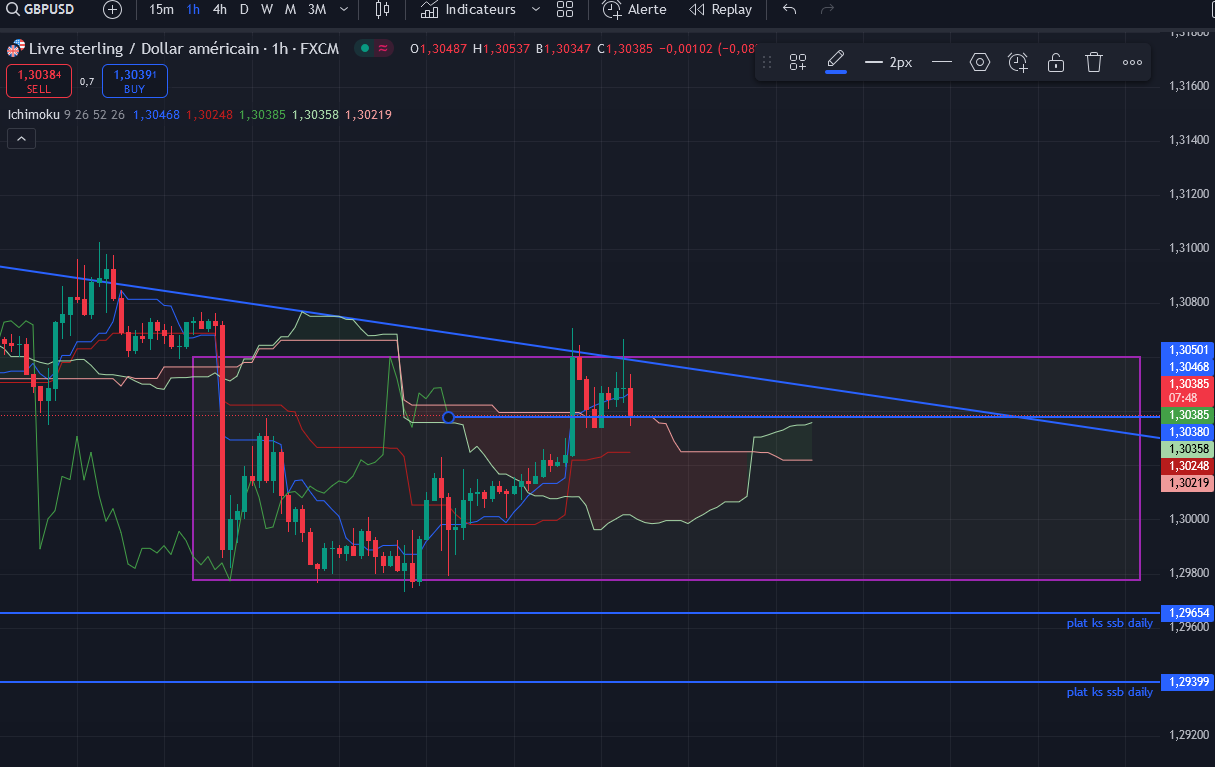Start bar Replay mode

pyautogui.click(x=721, y=9)
